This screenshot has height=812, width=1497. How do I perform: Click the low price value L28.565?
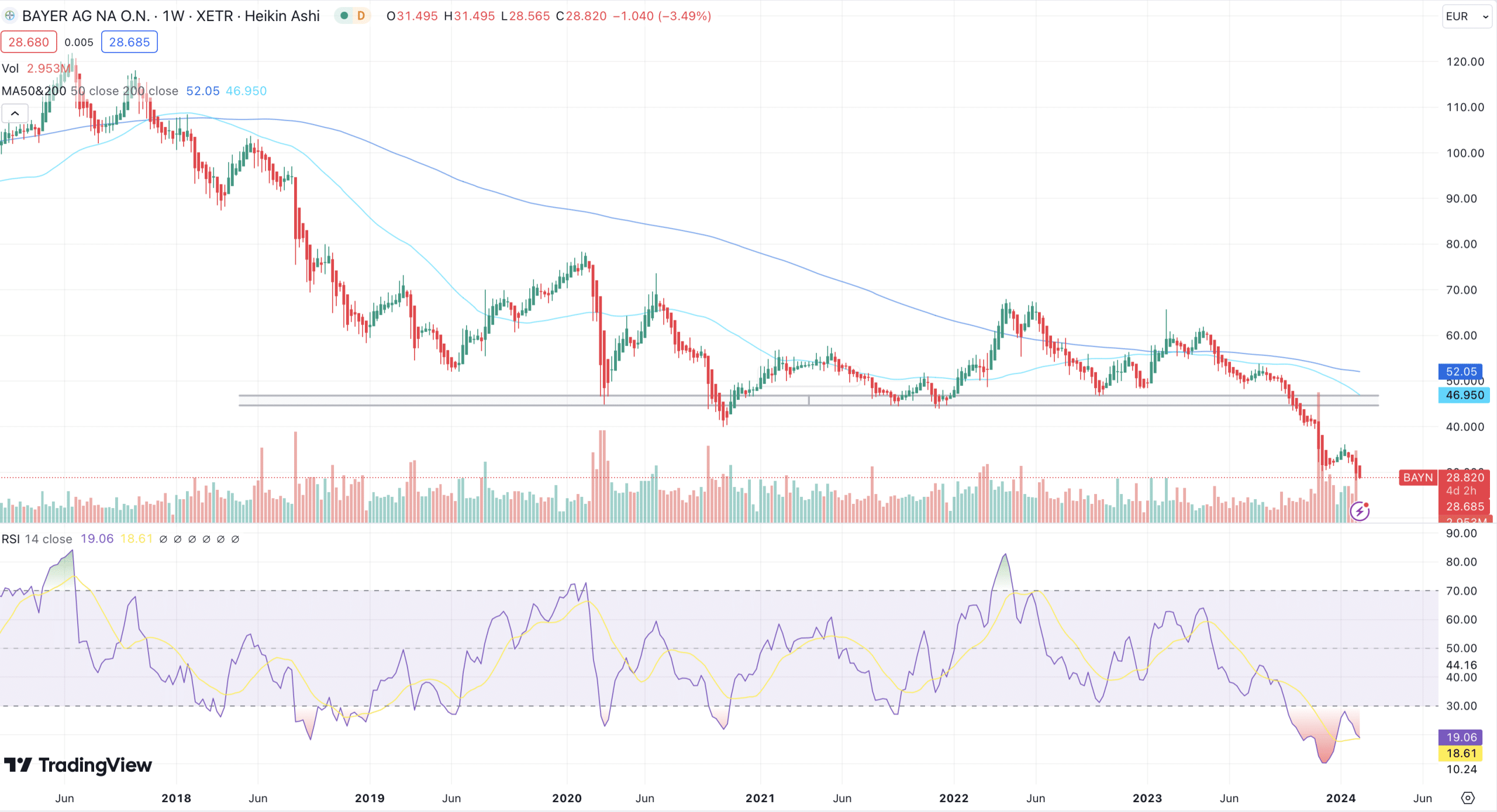coord(525,16)
